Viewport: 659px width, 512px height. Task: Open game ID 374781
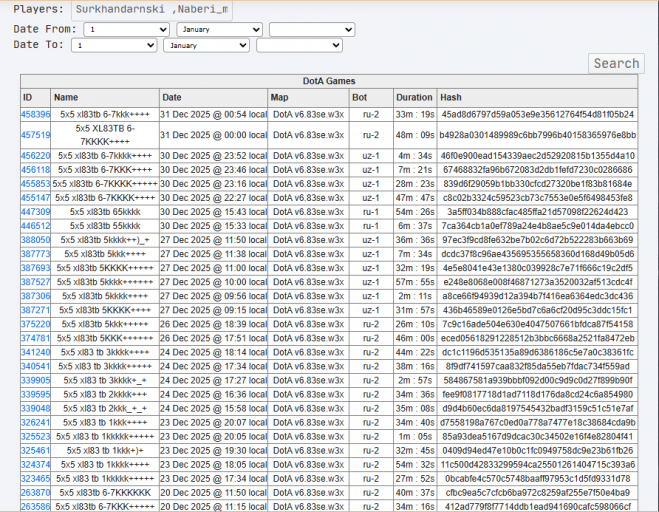[35, 338]
